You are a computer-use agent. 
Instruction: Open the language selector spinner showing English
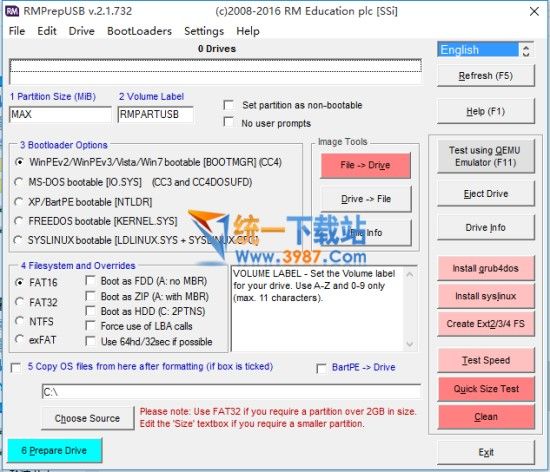[x=525, y=50]
